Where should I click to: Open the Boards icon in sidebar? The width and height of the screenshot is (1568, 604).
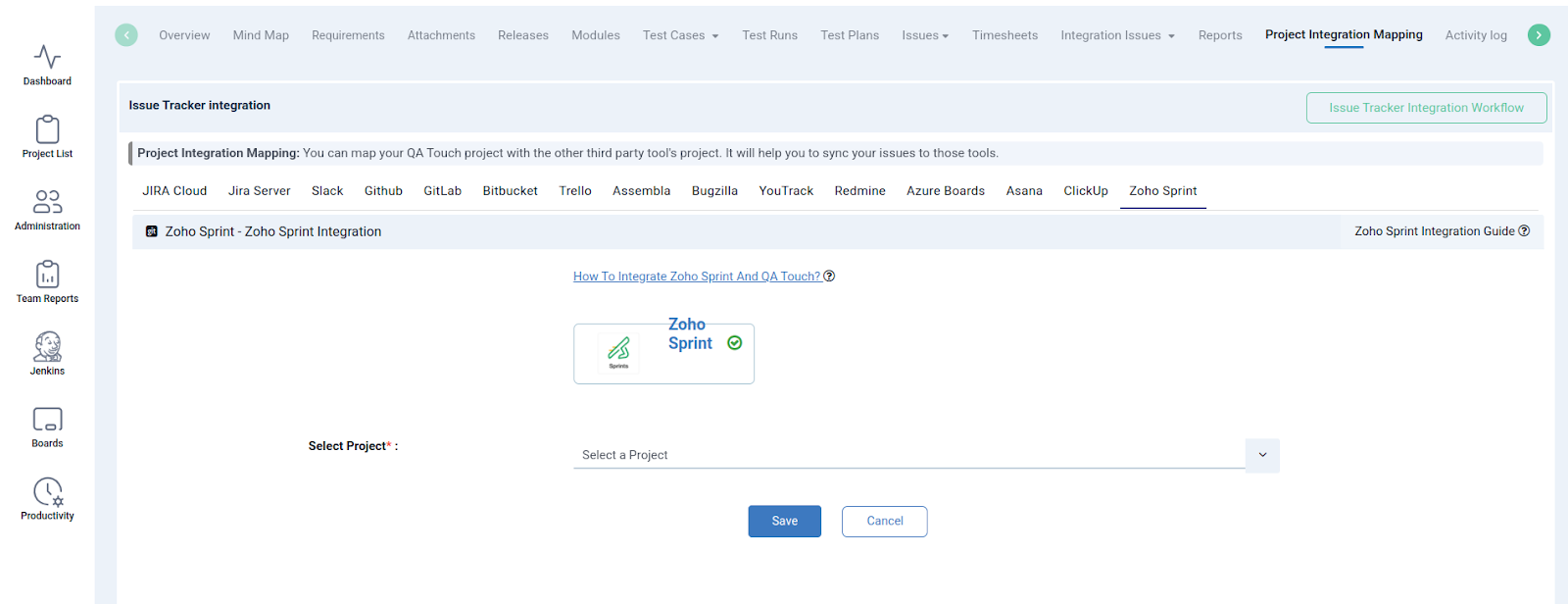click(47, 420)
